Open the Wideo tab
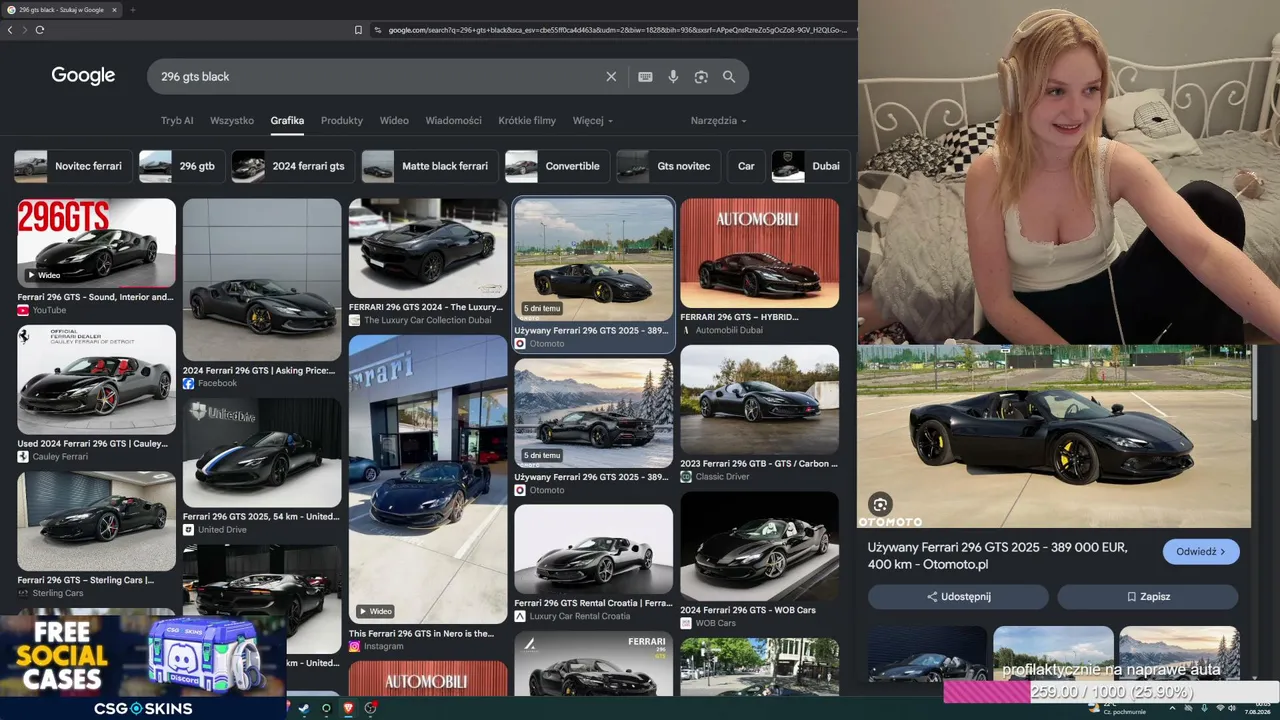The width and height of the screenshot is (1280, 720). [x=394, y=121]
